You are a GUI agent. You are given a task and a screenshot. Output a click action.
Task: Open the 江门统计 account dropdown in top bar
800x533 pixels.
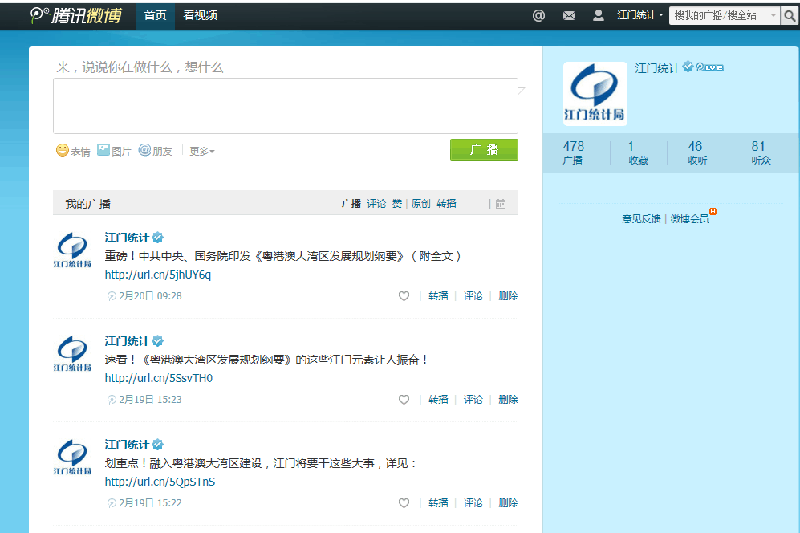pyautogui.click(x=640, y=15)
